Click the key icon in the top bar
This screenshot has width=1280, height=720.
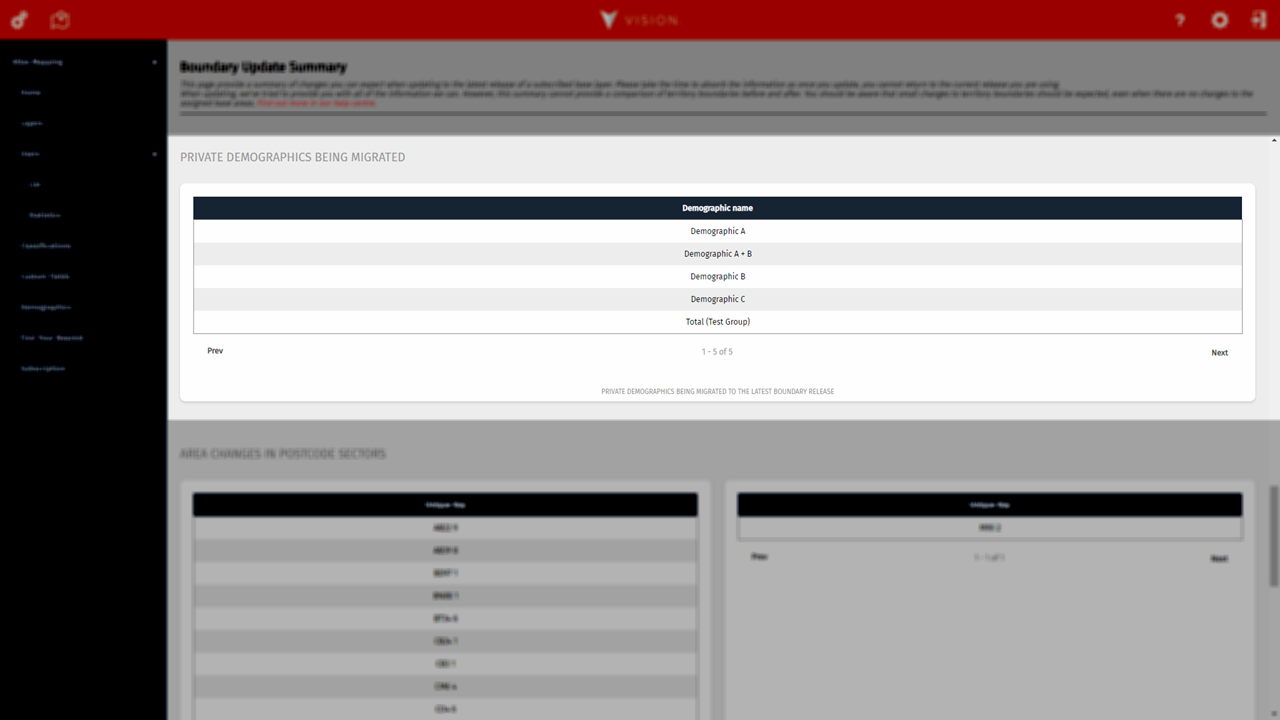tap(18, 20)
